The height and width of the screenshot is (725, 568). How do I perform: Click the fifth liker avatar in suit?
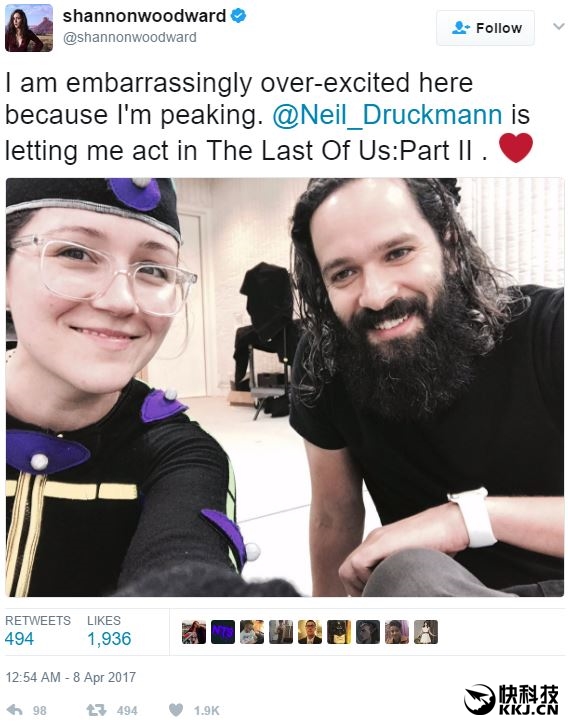310,632
